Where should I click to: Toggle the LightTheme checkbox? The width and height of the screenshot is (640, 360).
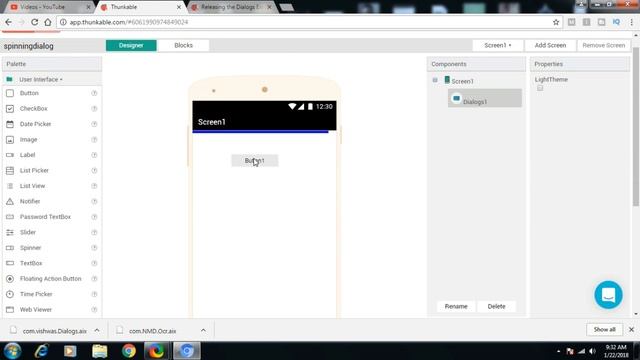coord(540,88)
